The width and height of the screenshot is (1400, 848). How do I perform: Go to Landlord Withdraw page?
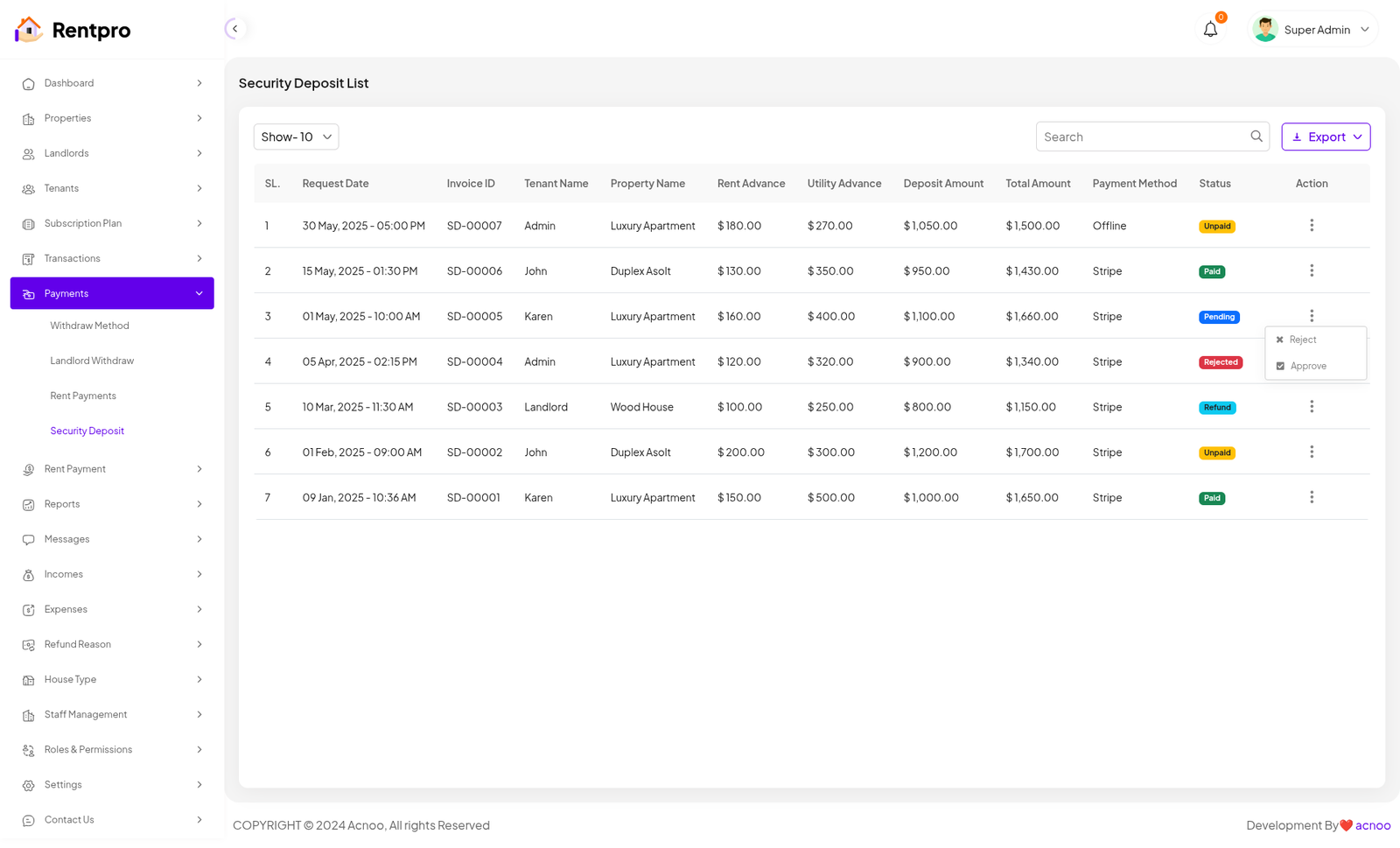pos(92,361)
